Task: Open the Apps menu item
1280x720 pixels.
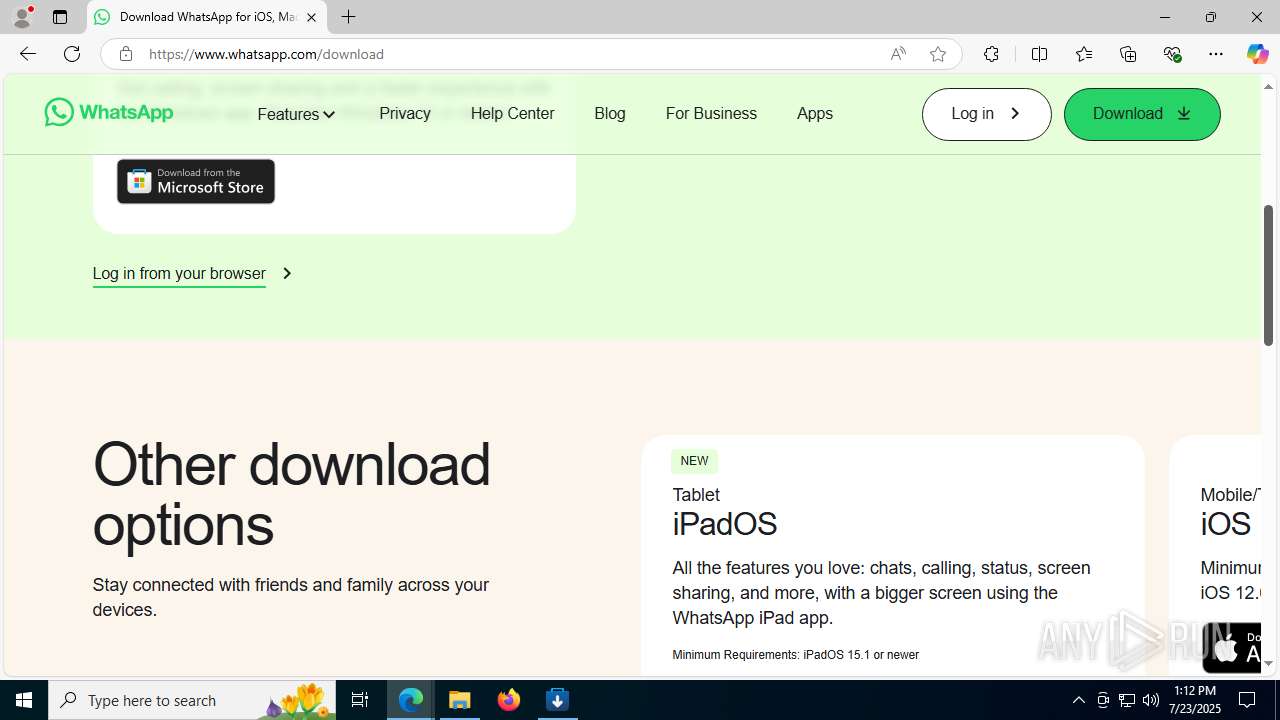Action: [x=815, y=113]
